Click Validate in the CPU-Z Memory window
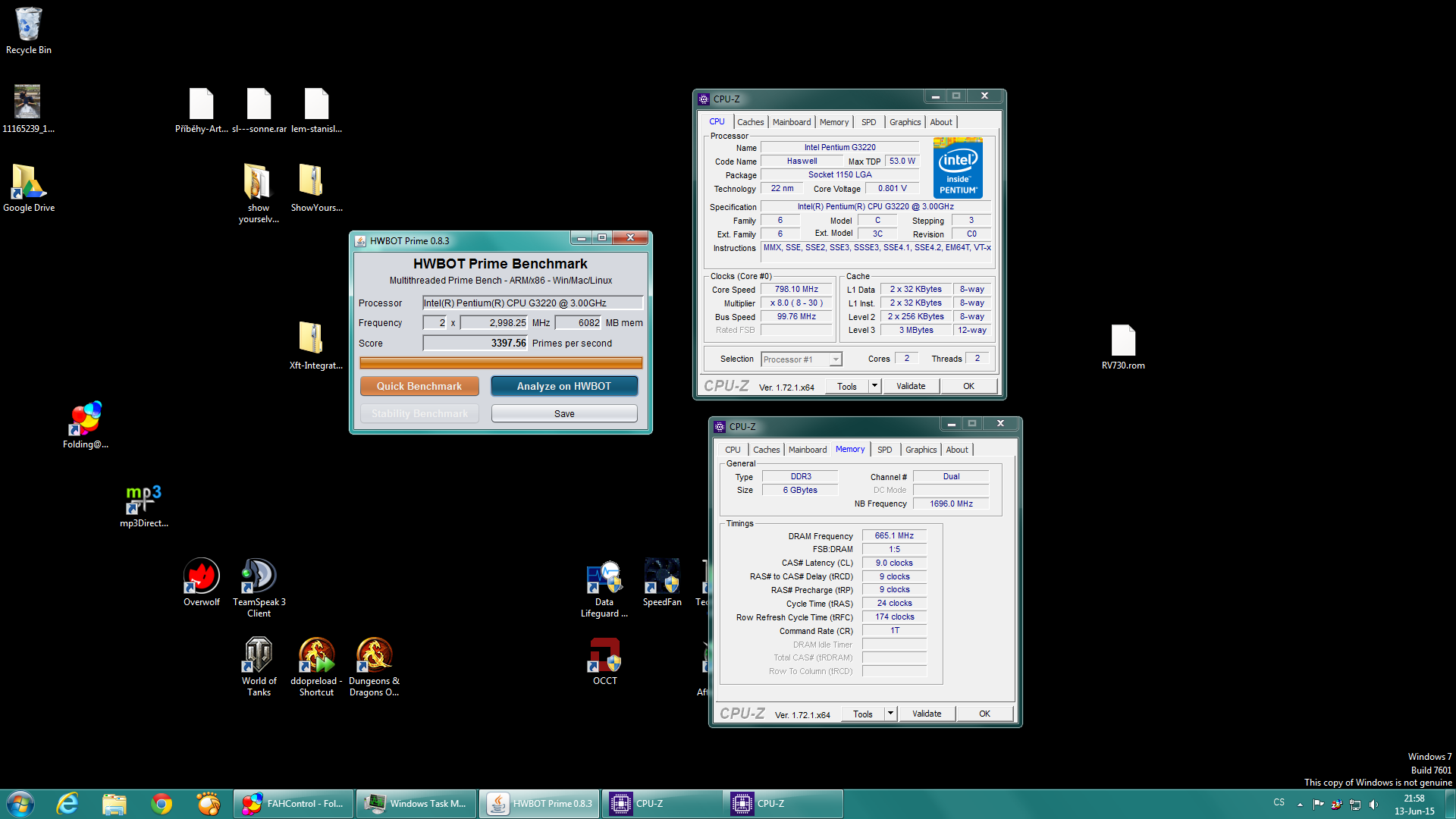Image resolution: width=1456 pixels, height=819 pixels. [x=927, y=714]
